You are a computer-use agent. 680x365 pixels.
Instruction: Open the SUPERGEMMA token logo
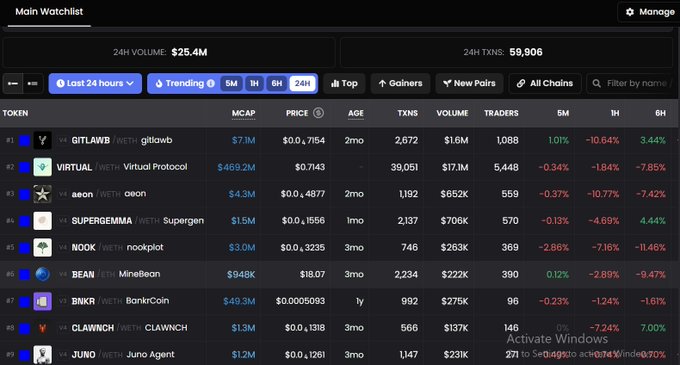(x=42, y=221)
